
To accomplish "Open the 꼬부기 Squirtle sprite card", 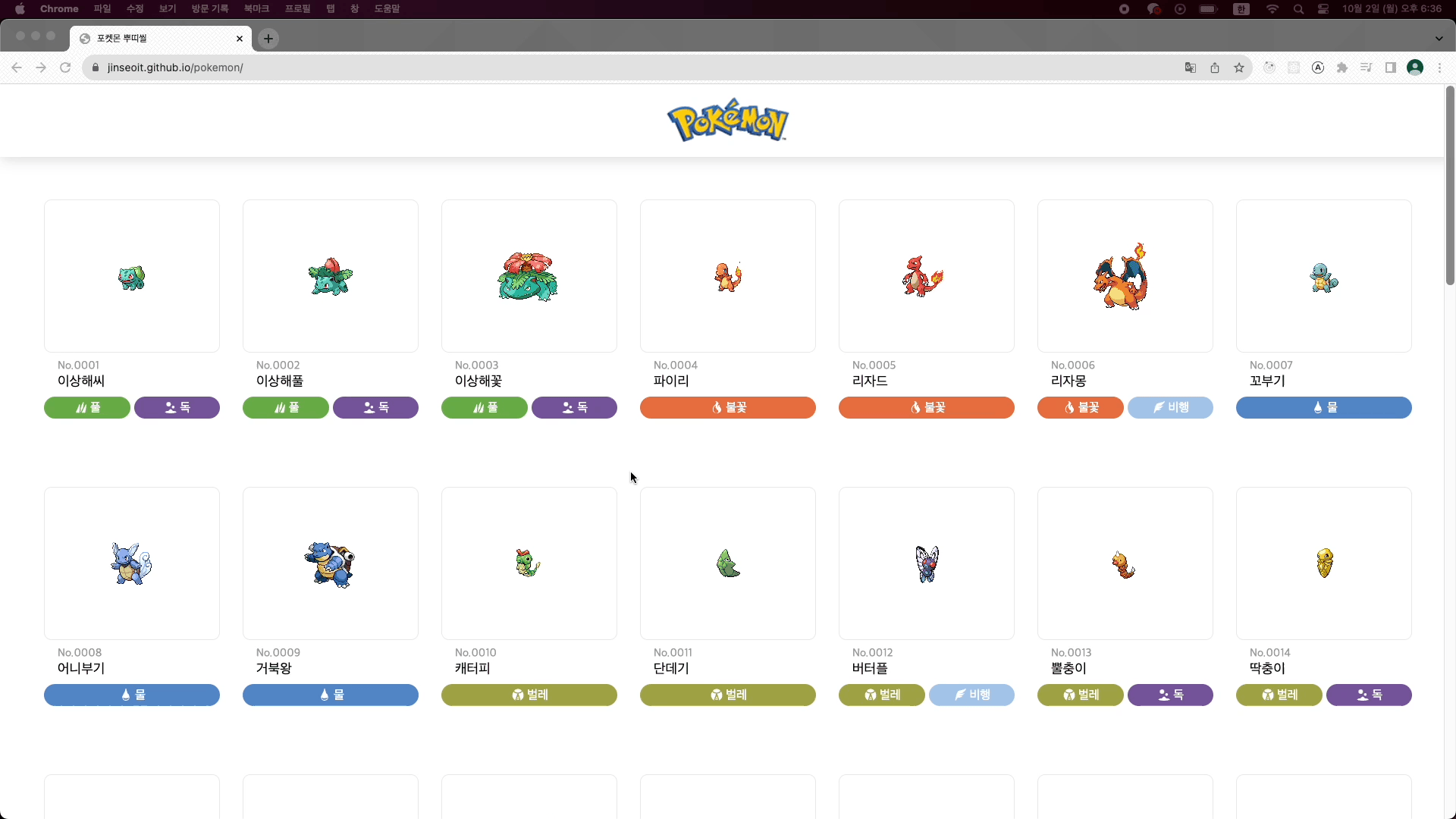I will (1324, 276).
